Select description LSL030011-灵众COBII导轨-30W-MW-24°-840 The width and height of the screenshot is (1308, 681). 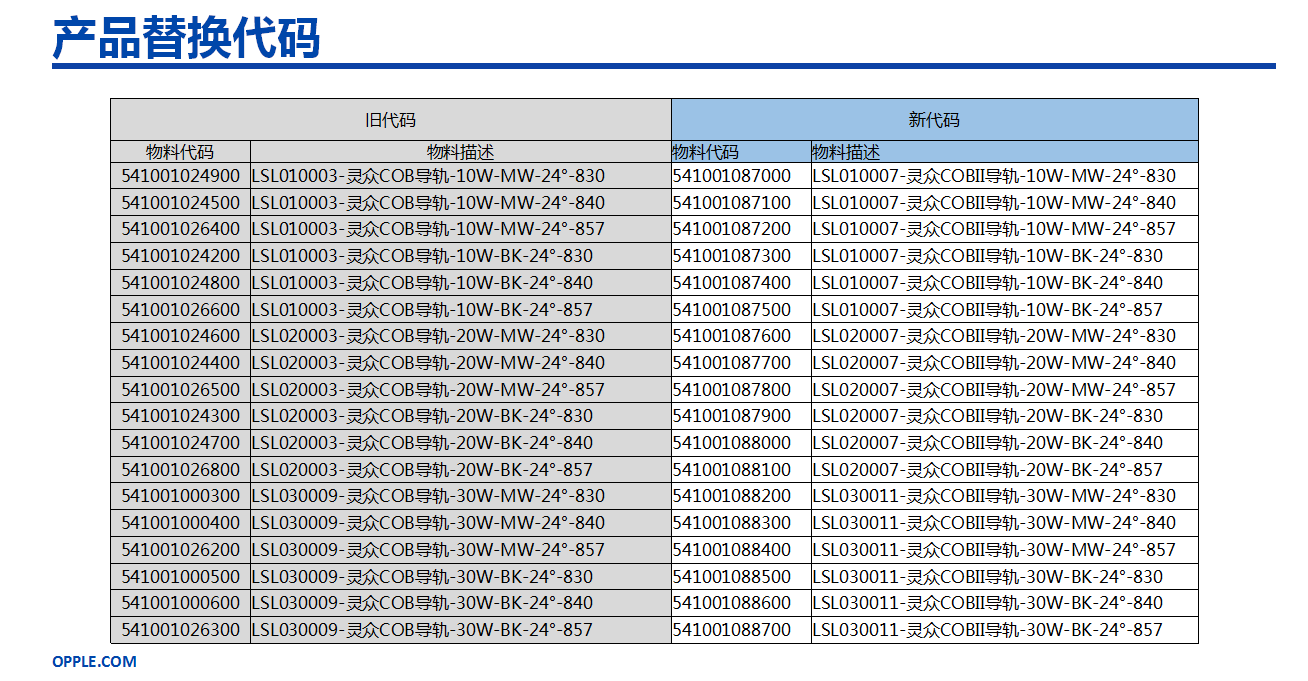coord(994,523)
